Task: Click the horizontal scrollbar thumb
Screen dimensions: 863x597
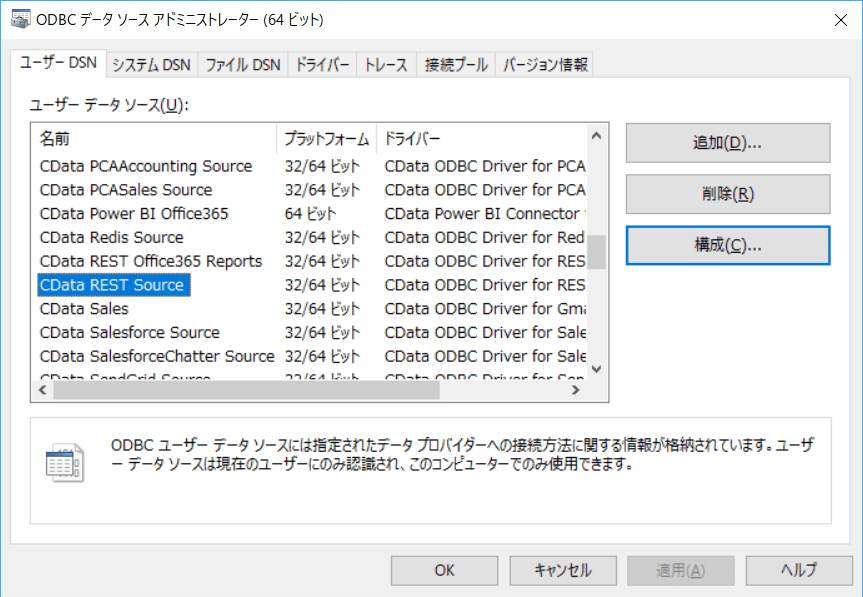Action: (x=246, y=390)
